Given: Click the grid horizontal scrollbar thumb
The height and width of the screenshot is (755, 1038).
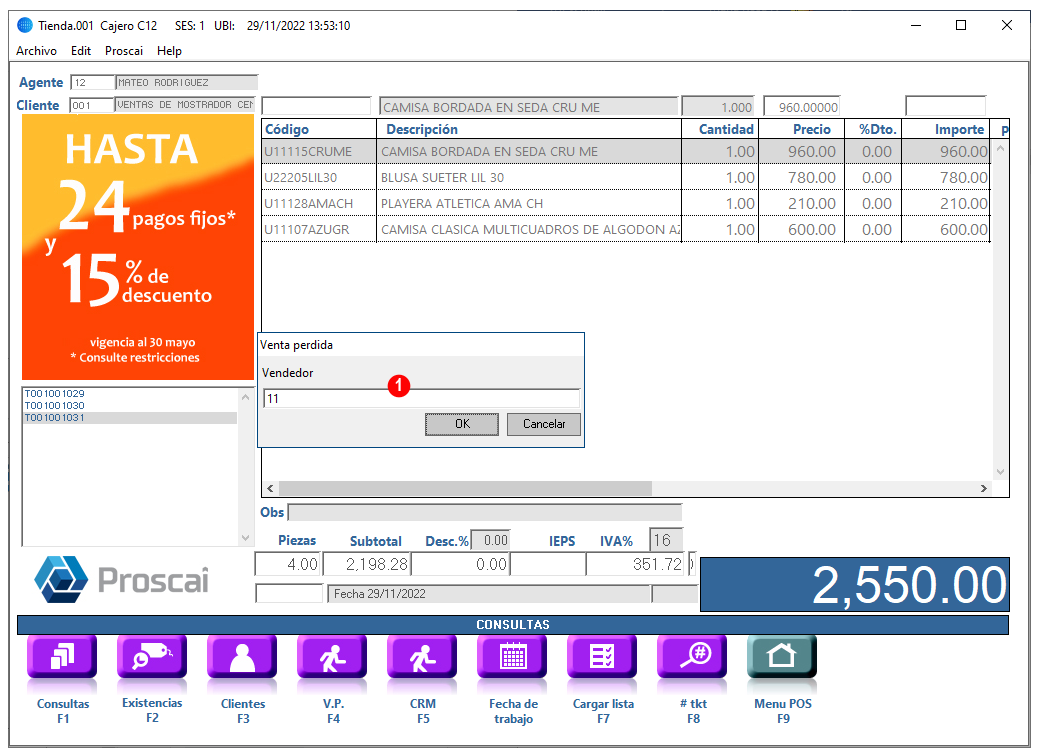Looking at the screenshot, I should (x=465, y=488).
